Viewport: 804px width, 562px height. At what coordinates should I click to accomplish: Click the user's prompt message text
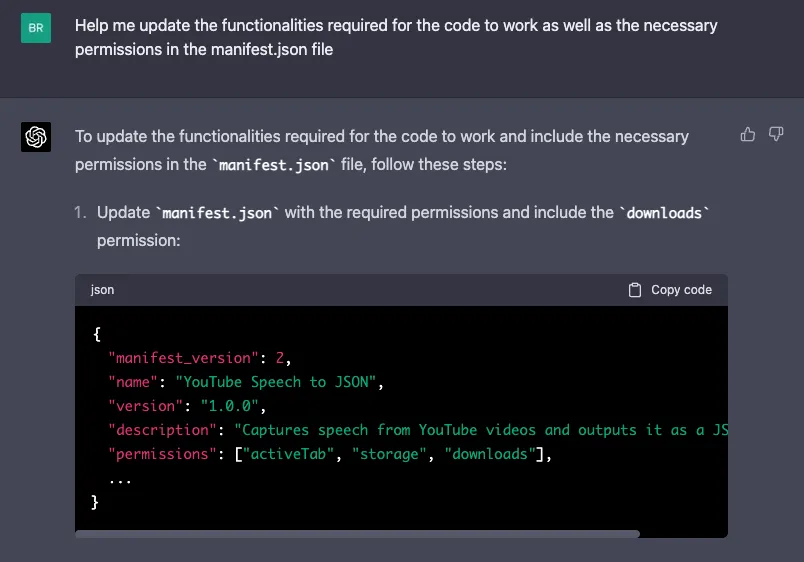(396, 37)
